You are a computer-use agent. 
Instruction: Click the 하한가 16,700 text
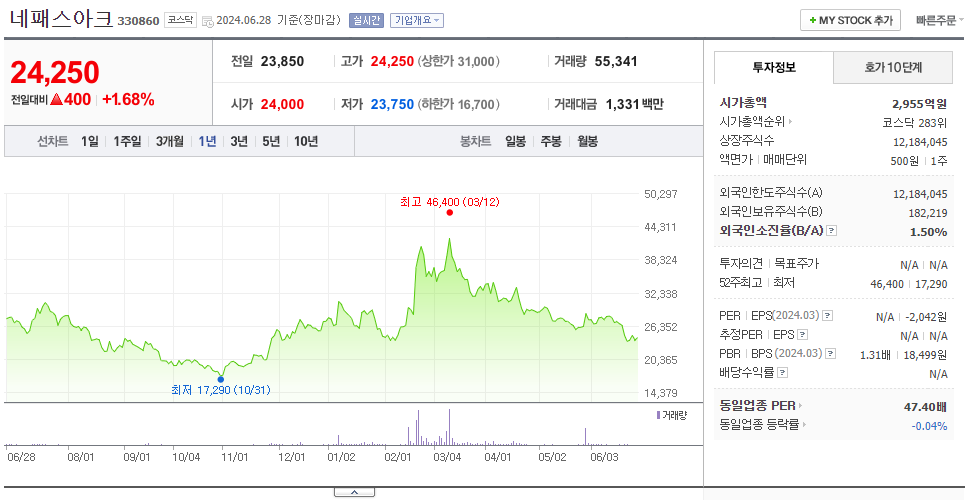[x=459, y=104]
